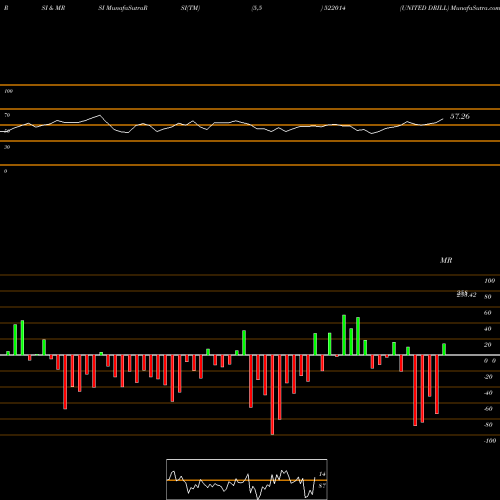
Task: Click the RSI 100 level label
Action: pos(8,91)
